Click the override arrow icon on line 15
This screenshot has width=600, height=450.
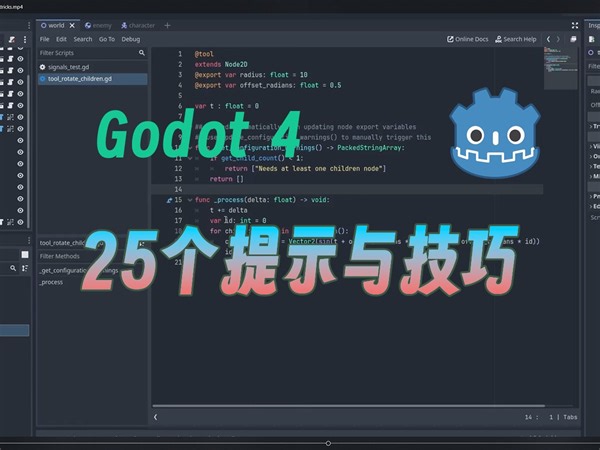pyautogui.click(x=170, y=200)
